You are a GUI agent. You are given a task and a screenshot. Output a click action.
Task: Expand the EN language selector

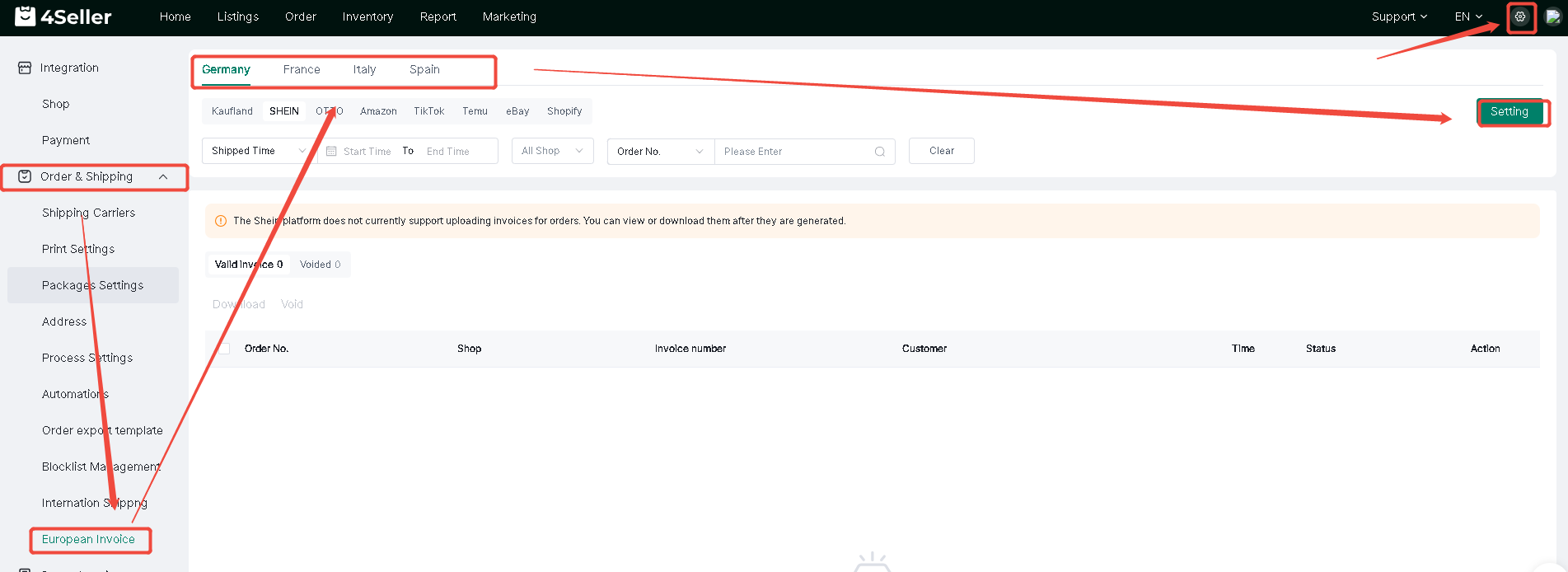click(x=1468, y=16)
